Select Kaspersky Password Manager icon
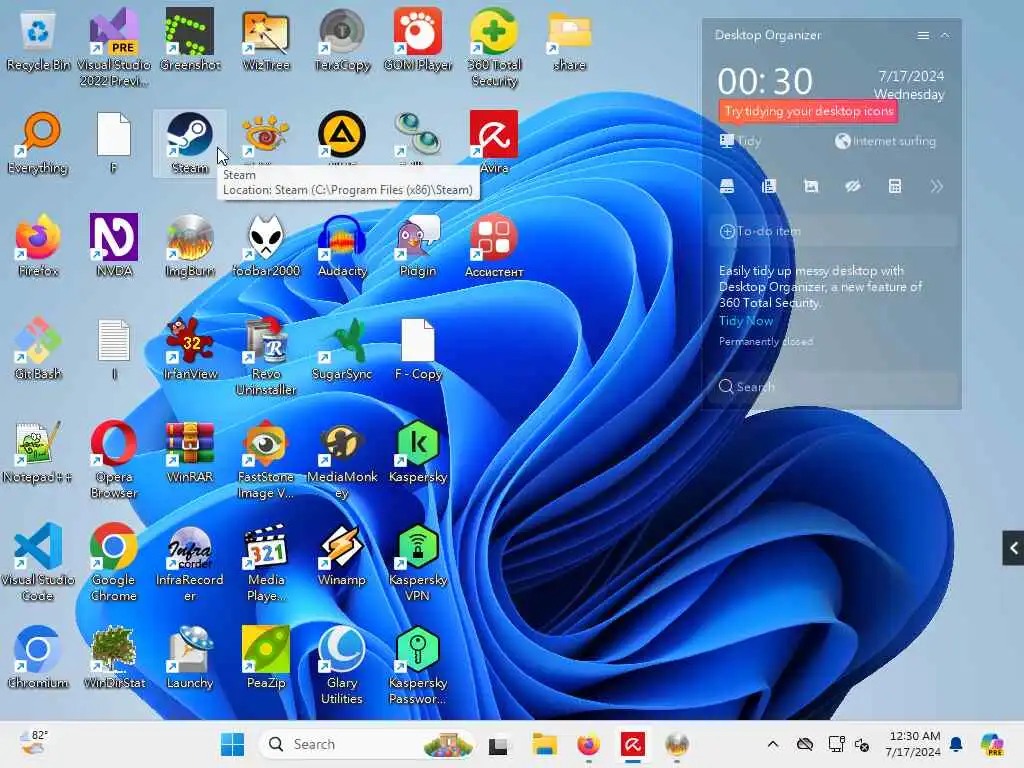1024x768 pixels. [418, 665]
